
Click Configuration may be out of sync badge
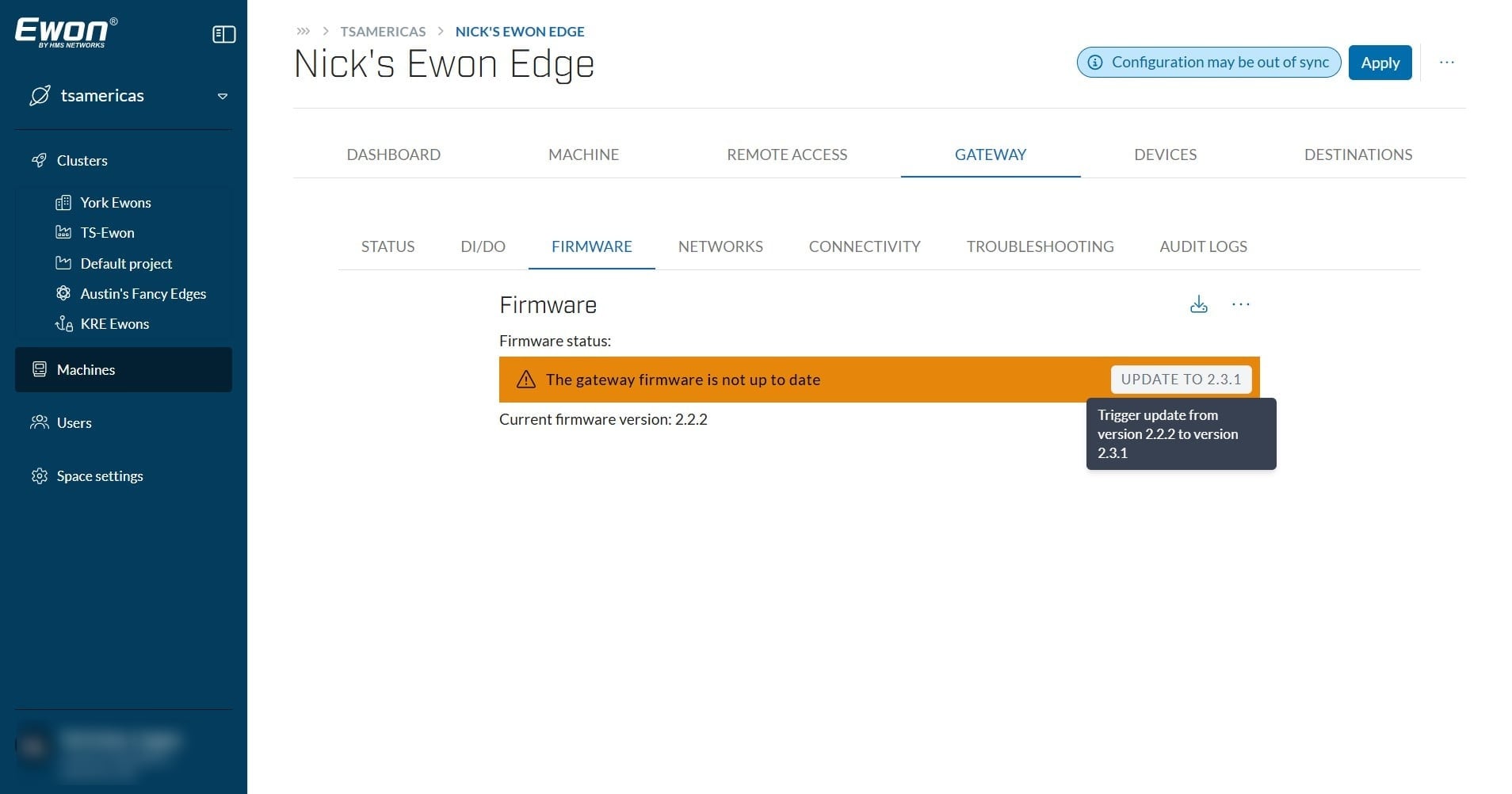tap(1208, 62)
